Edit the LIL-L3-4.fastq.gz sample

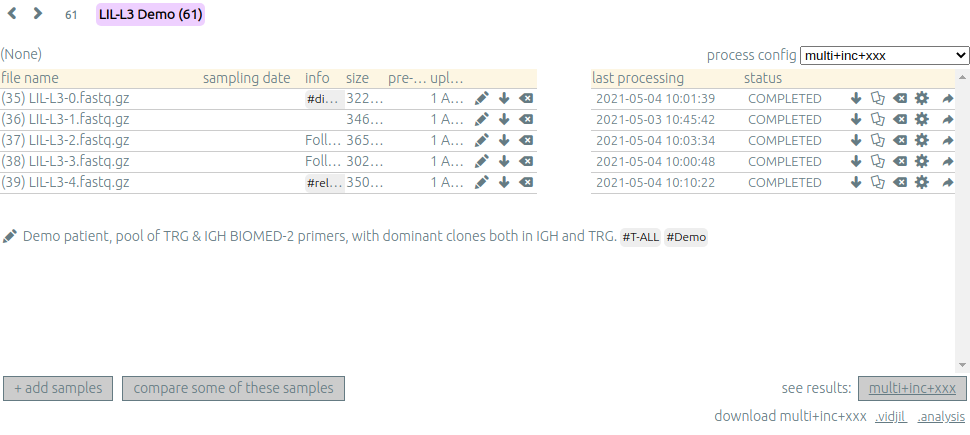coord(482,183)
